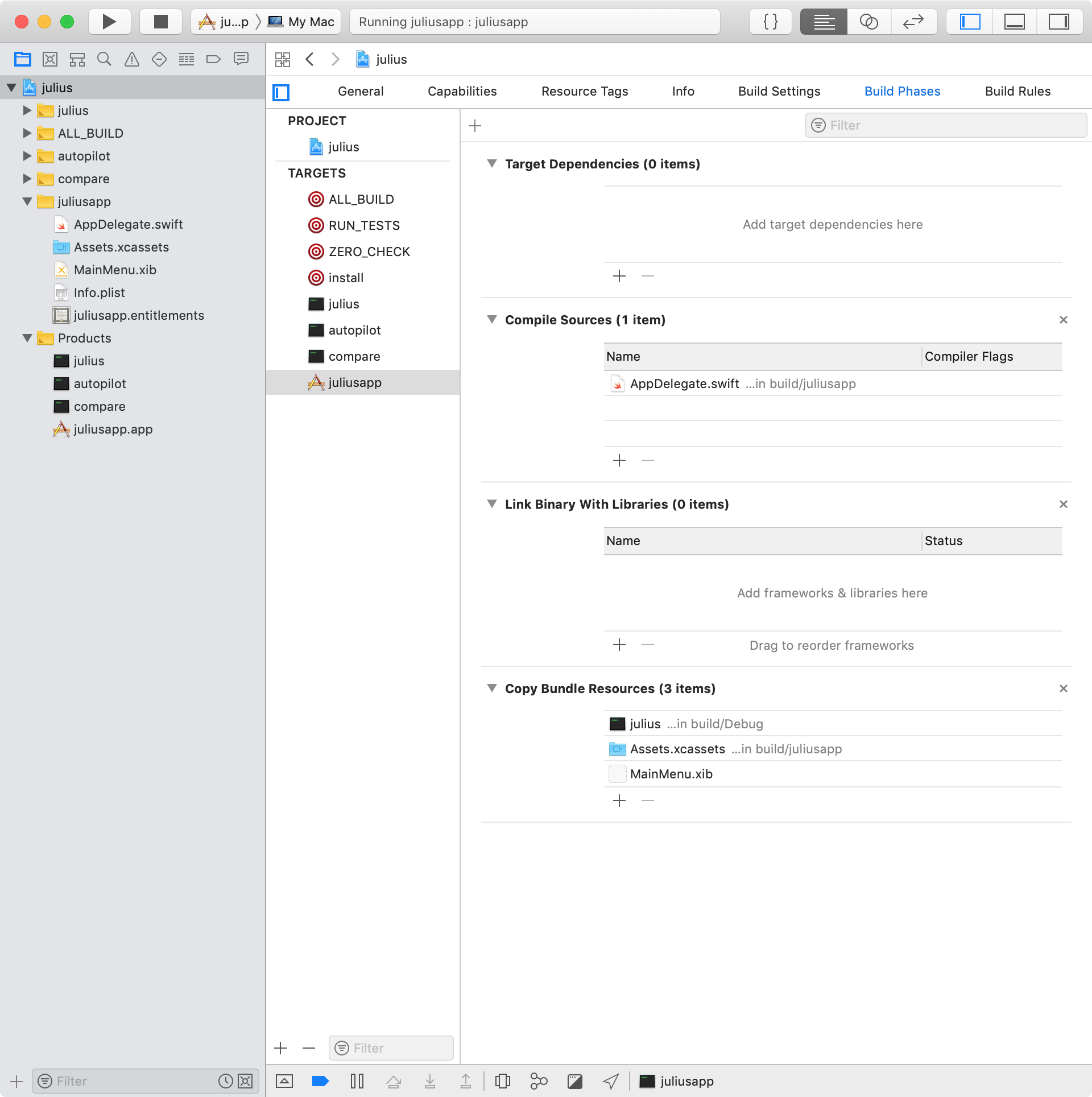Collapse the Compile Sources section
This screenshot has height=1097, width=1092.
pyautogui.click(x=493, y=320)
